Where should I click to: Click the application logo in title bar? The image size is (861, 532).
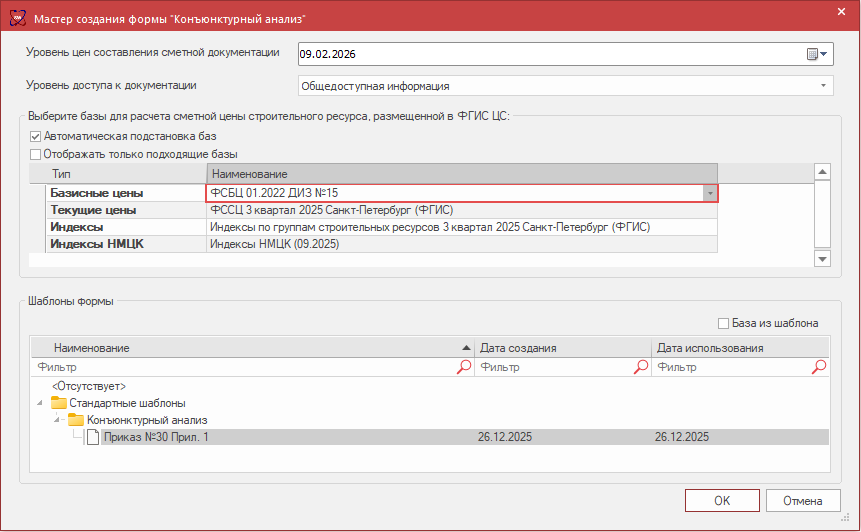coord(16,18)
